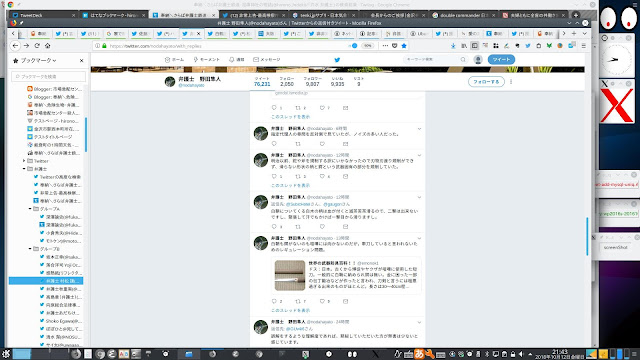The height and width of the screenshot is (360, 640).
Task: Click the Twitter bird logo in page header
Action: click(337, 60)
